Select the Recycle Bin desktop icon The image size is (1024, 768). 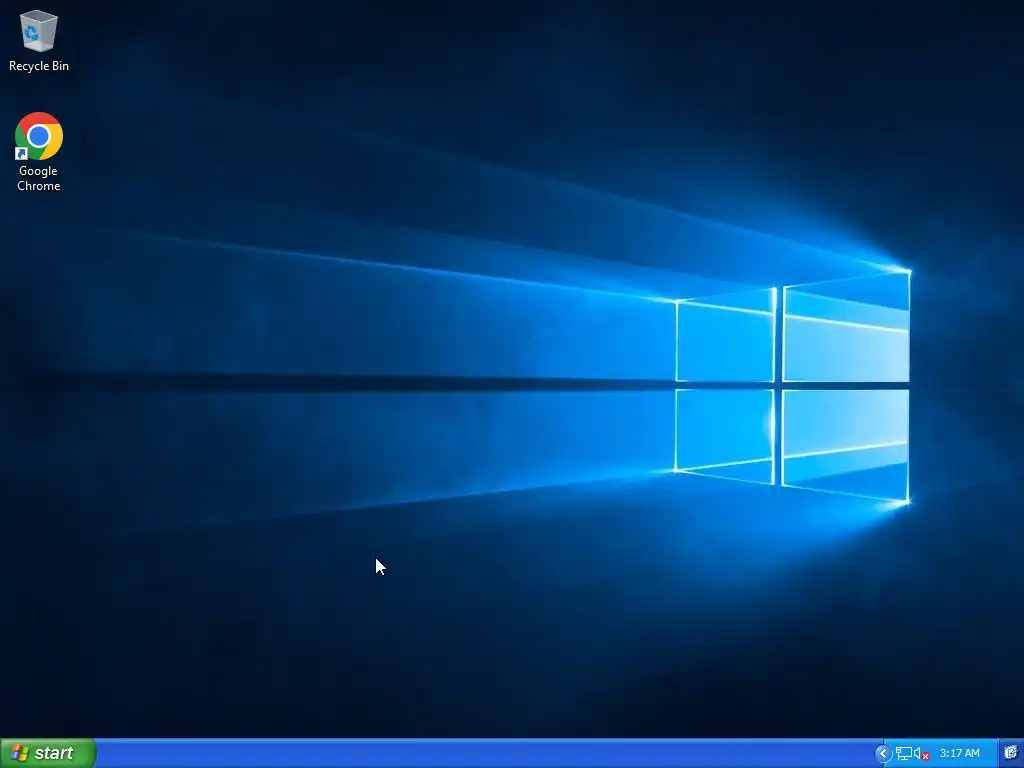[39, 40]
